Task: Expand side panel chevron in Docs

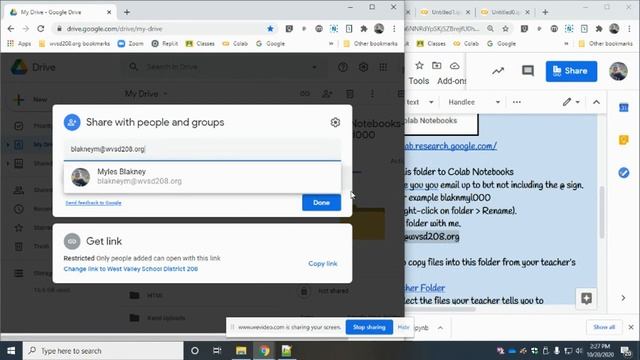Action: coord(623,298)
